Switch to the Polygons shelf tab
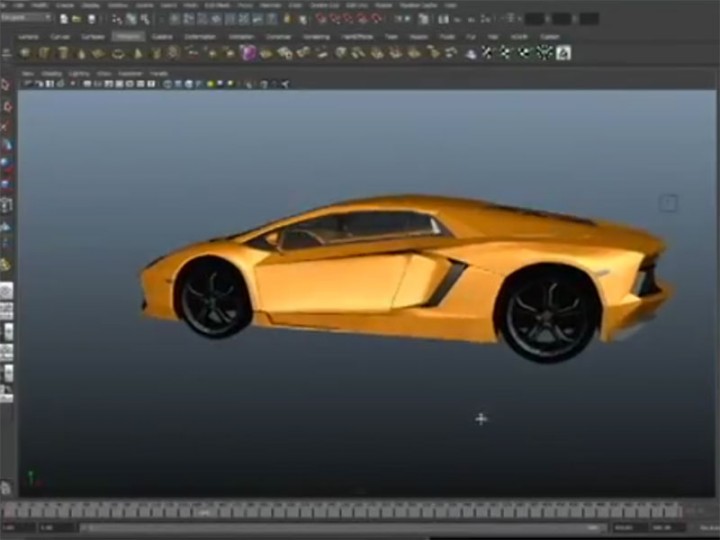720x540 pixels. 128,37
